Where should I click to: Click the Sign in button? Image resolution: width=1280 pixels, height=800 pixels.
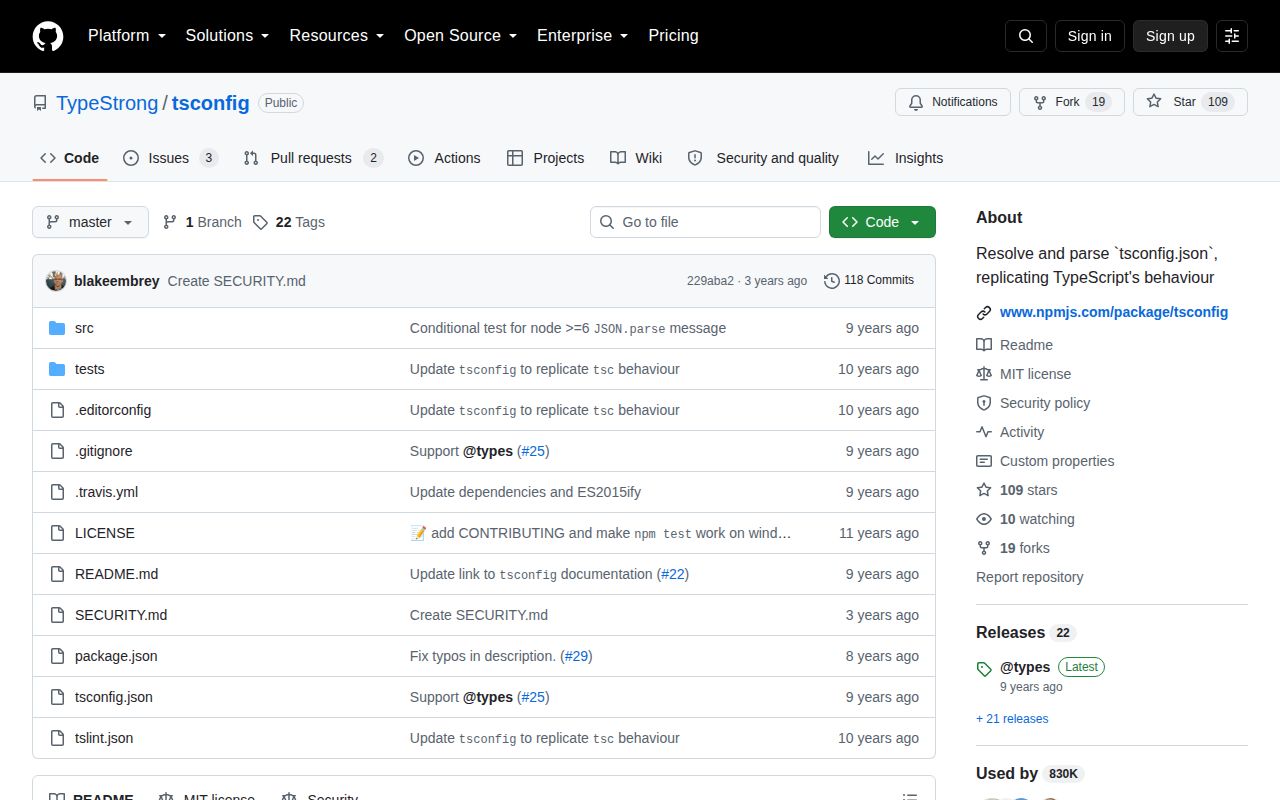click(x=1089, y=36)
